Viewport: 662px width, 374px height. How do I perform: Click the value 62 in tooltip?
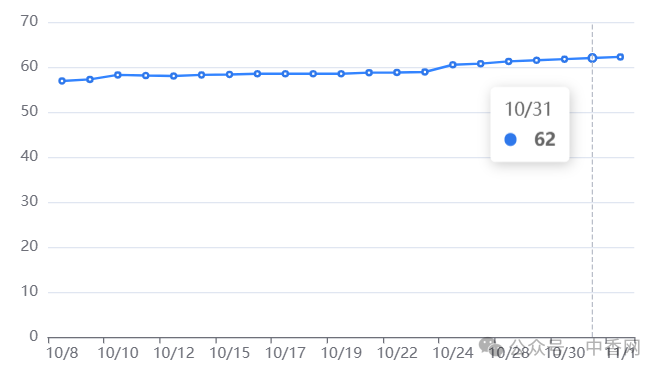[x=545, y=140]
